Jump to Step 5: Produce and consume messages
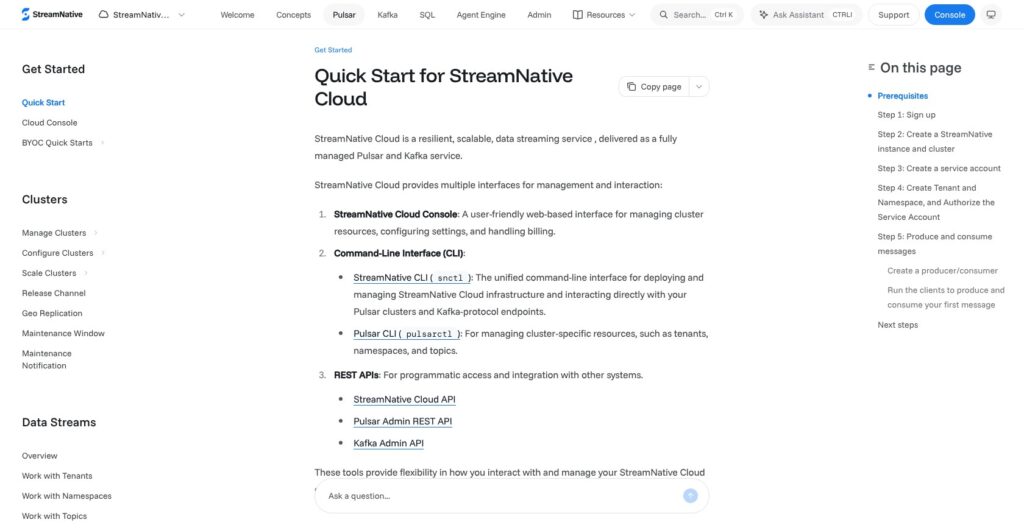 click(x=935, y=244)
